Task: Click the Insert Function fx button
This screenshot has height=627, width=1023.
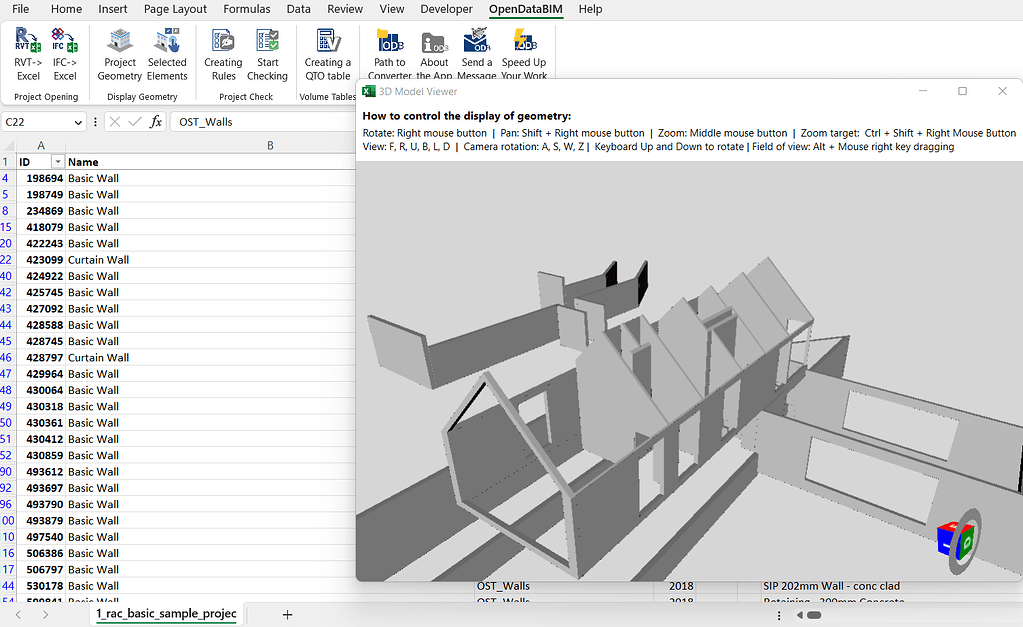Action: (157, 120)
